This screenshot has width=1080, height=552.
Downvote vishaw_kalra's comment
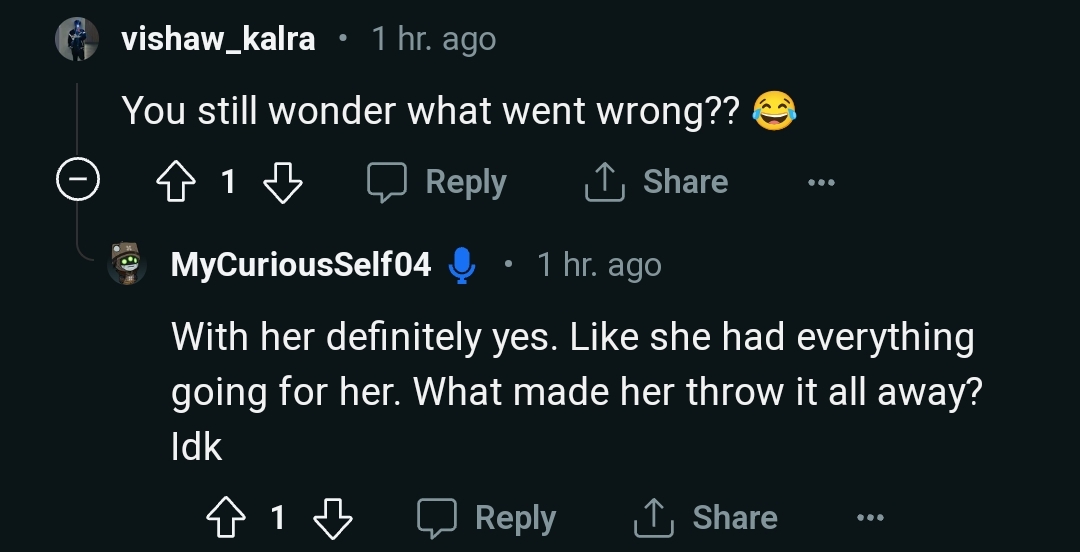tap(282, 182)
